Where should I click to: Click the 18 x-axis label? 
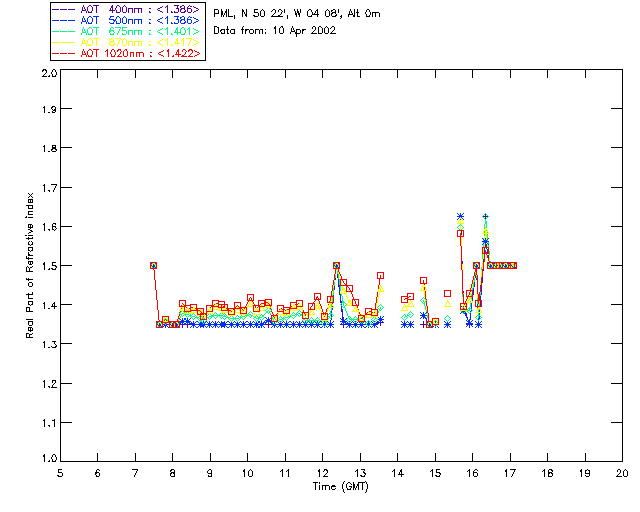tap(547, 473)
